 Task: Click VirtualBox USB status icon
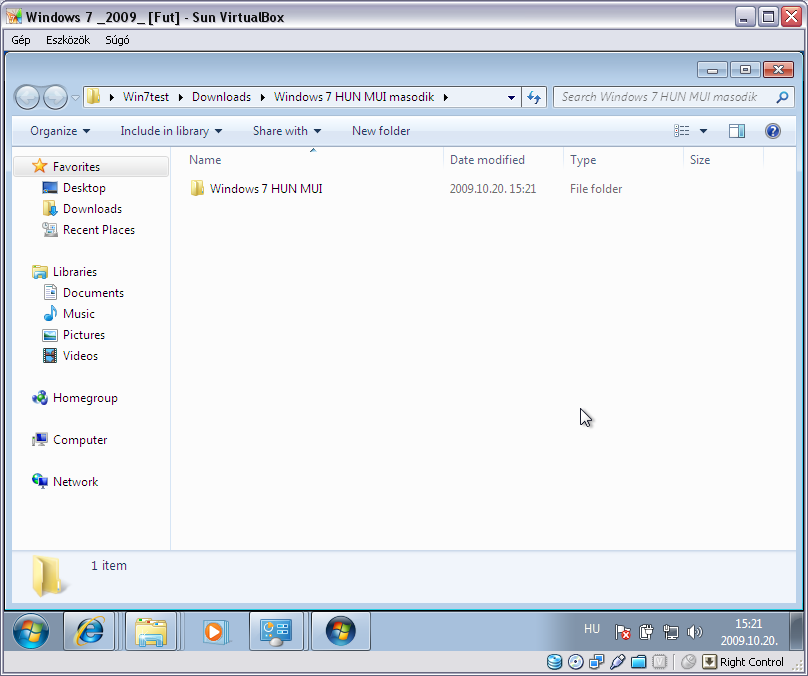617,662
